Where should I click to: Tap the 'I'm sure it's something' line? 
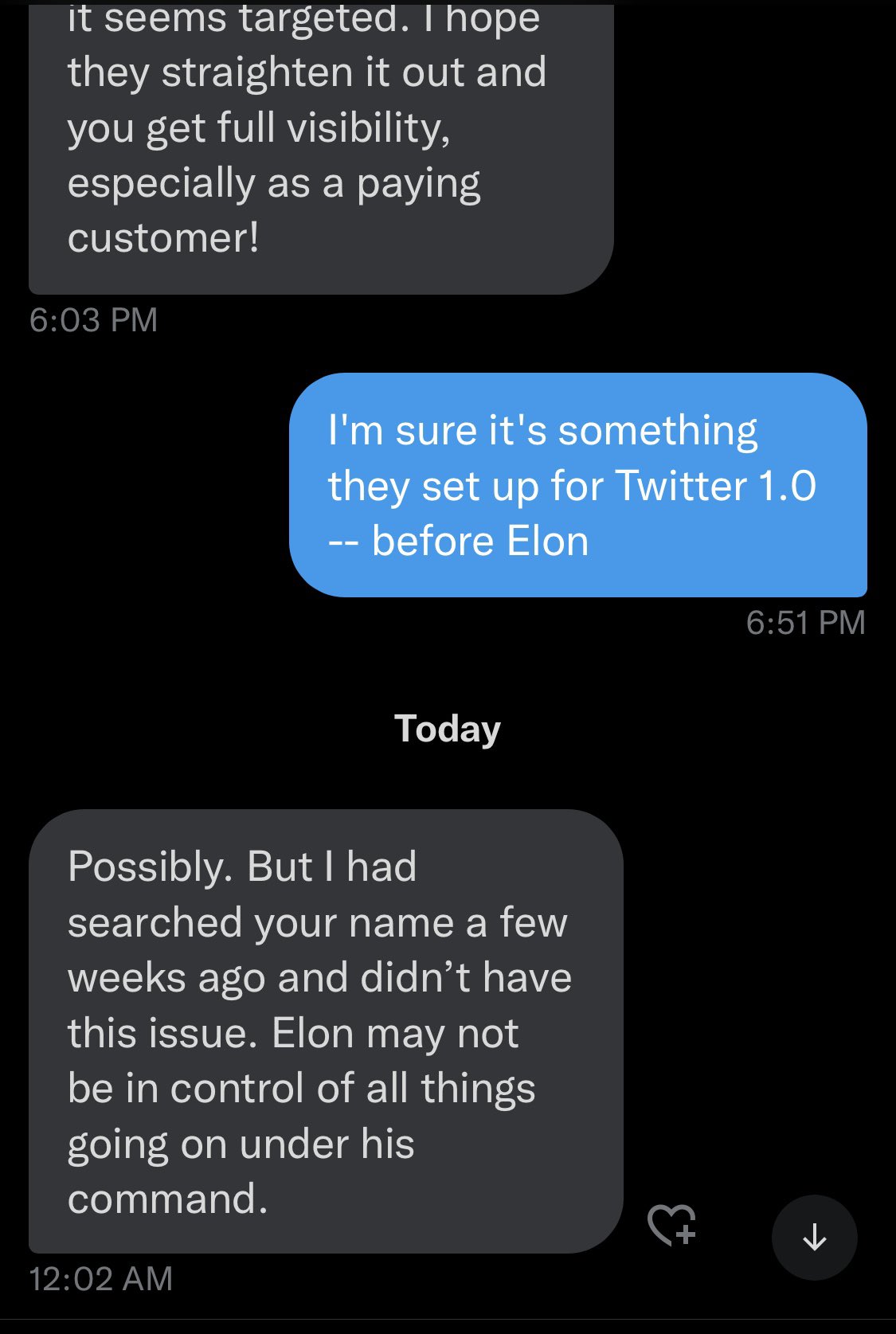point(542,431)
